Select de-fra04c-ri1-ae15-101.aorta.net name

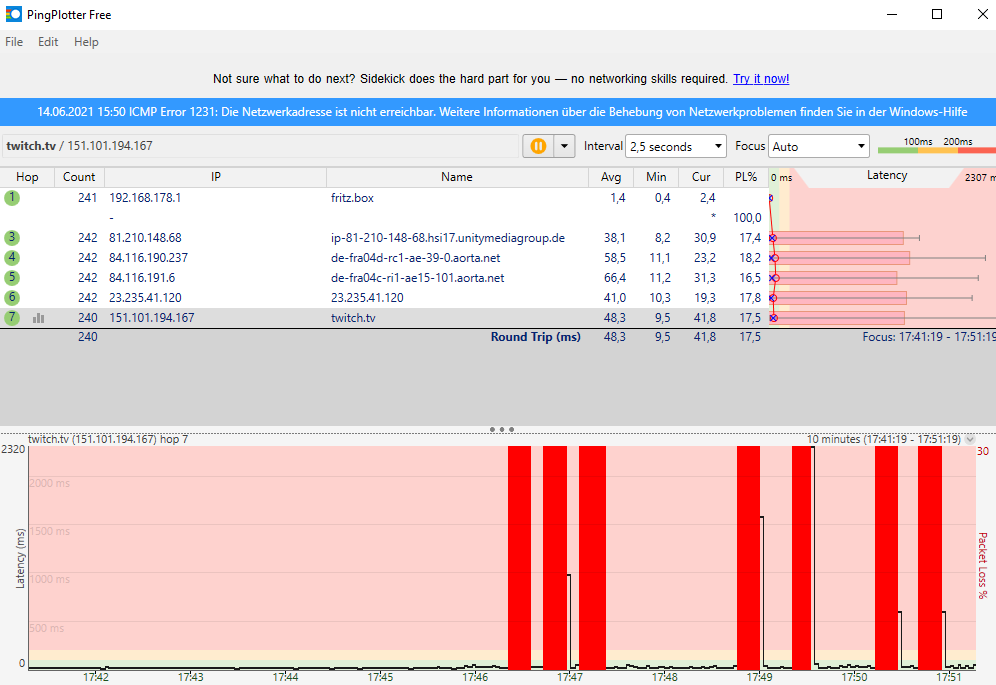417,278
